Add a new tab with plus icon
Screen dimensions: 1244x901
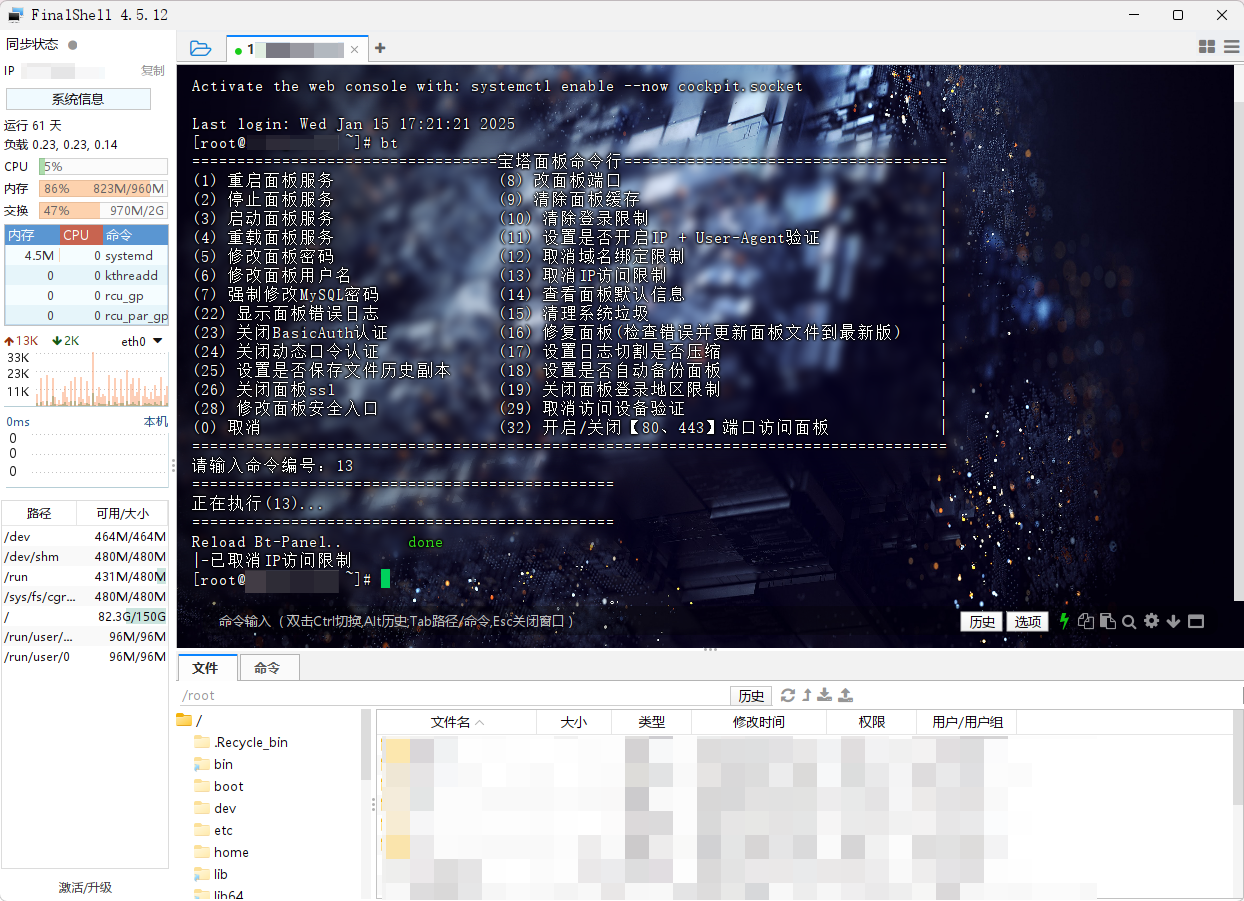click(380, 48)
